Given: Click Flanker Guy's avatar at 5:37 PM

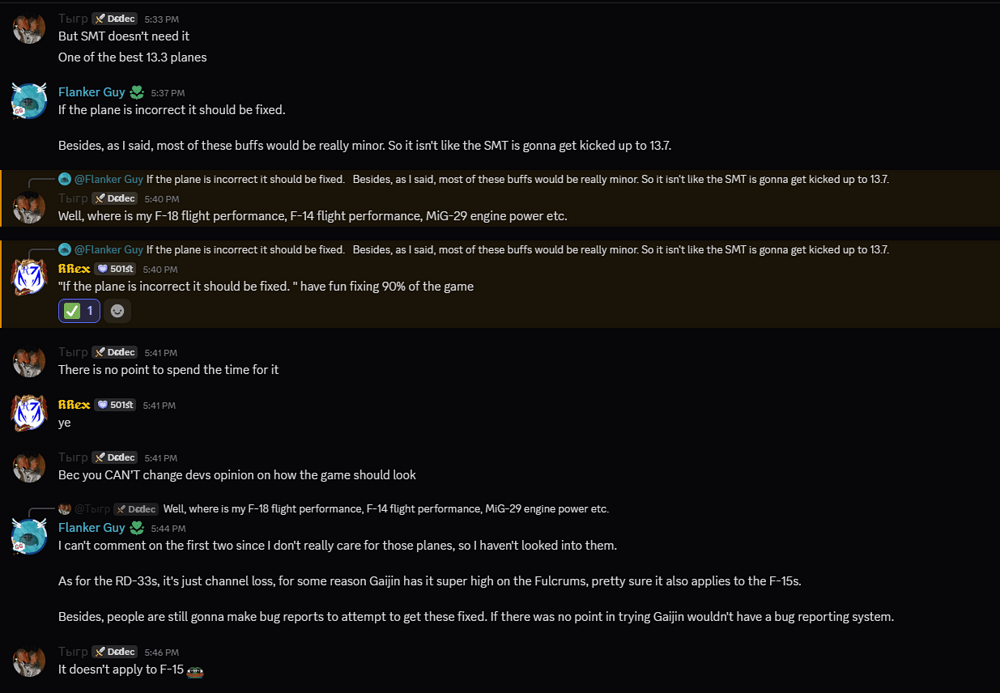Looking at the screenshot, I should 29,101.
